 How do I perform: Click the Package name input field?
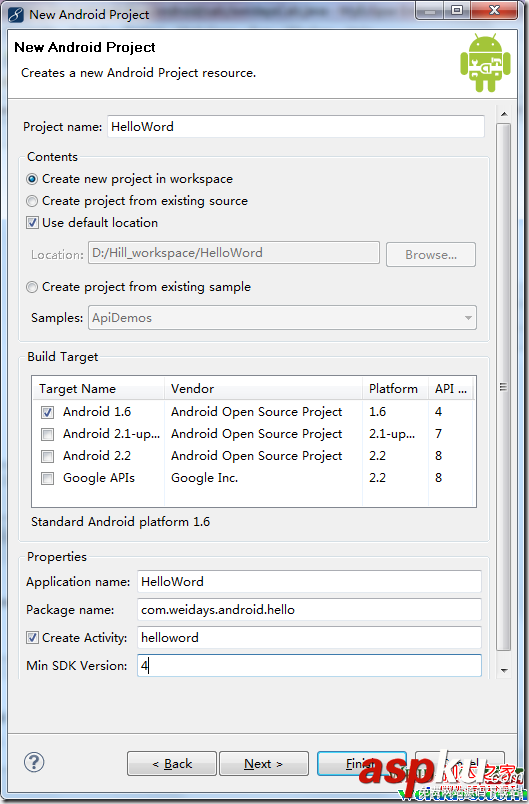coord(309,610)
